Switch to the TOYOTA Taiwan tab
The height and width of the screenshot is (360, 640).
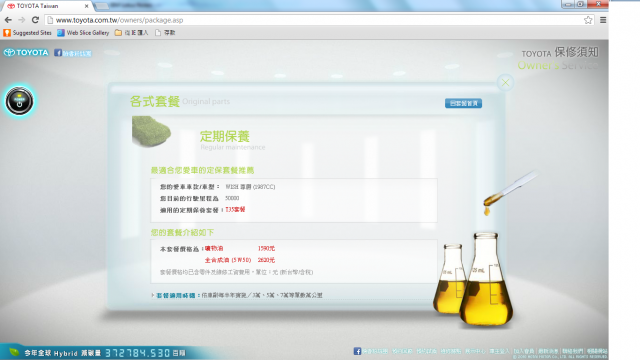(x=47, y=6)
